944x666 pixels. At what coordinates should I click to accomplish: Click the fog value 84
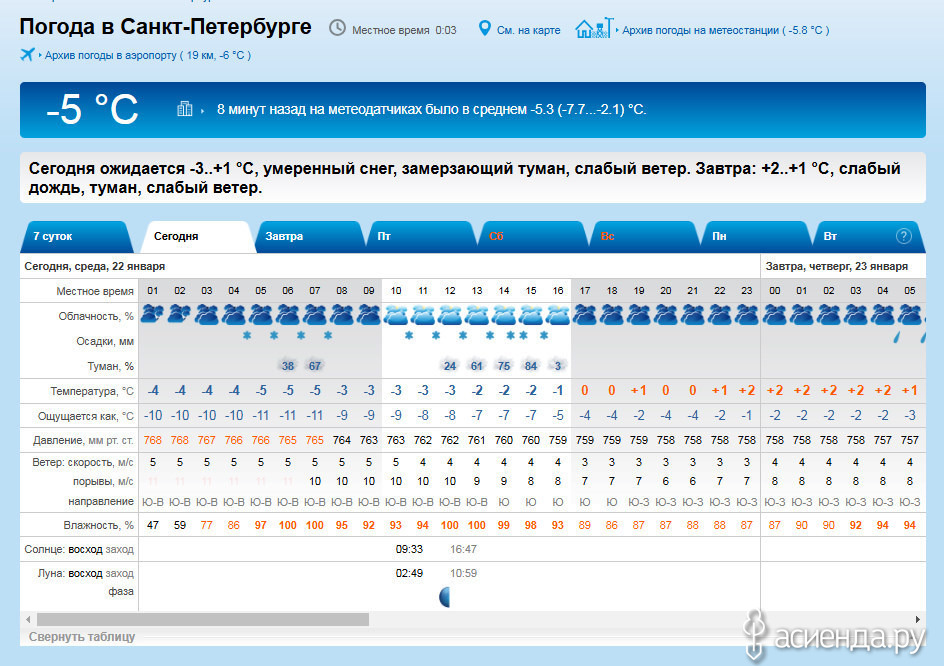[x=530, y=366]
